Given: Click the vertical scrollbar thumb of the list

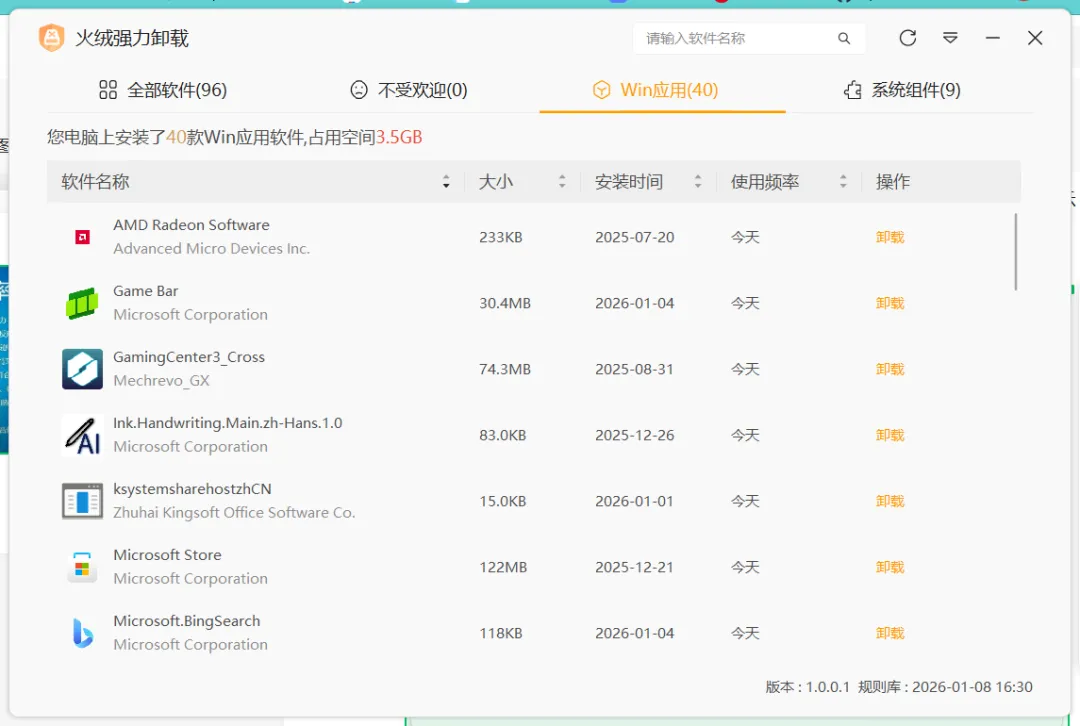Looking at the screenshot, I should [1015, 251].
